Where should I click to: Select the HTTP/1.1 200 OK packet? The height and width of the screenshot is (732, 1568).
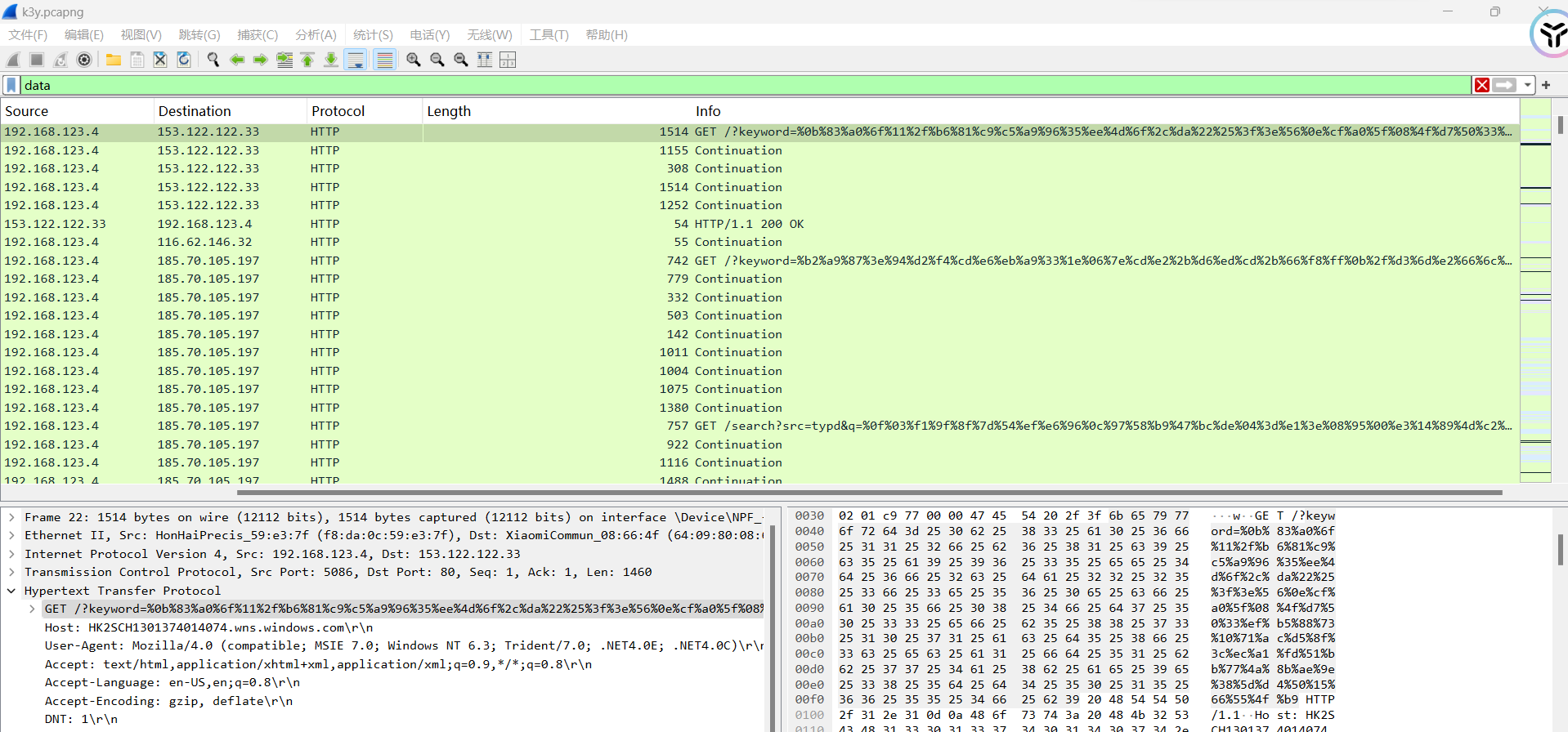[759, 224]
